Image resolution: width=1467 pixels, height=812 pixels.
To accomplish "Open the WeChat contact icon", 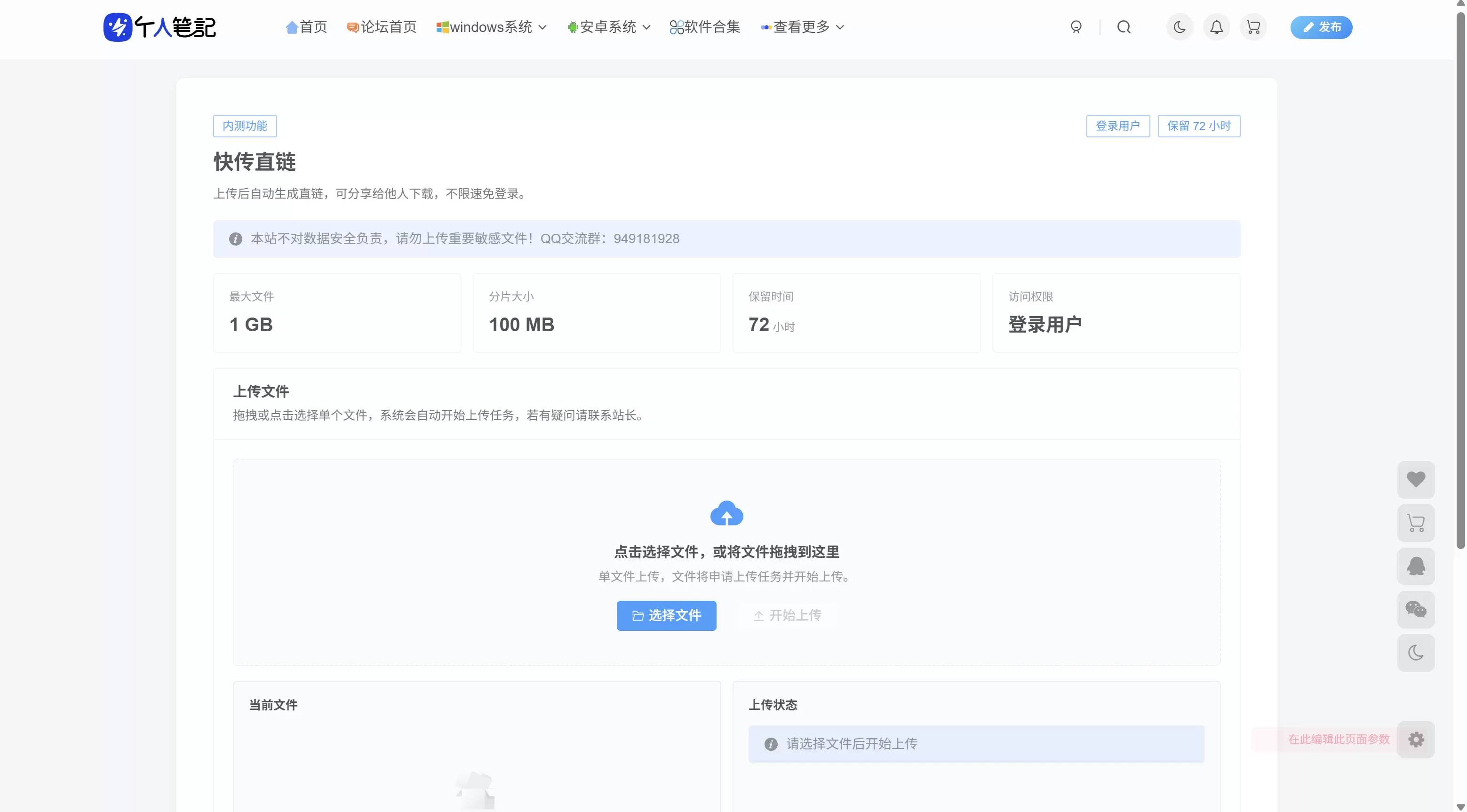I will (x=1416, y=609).
